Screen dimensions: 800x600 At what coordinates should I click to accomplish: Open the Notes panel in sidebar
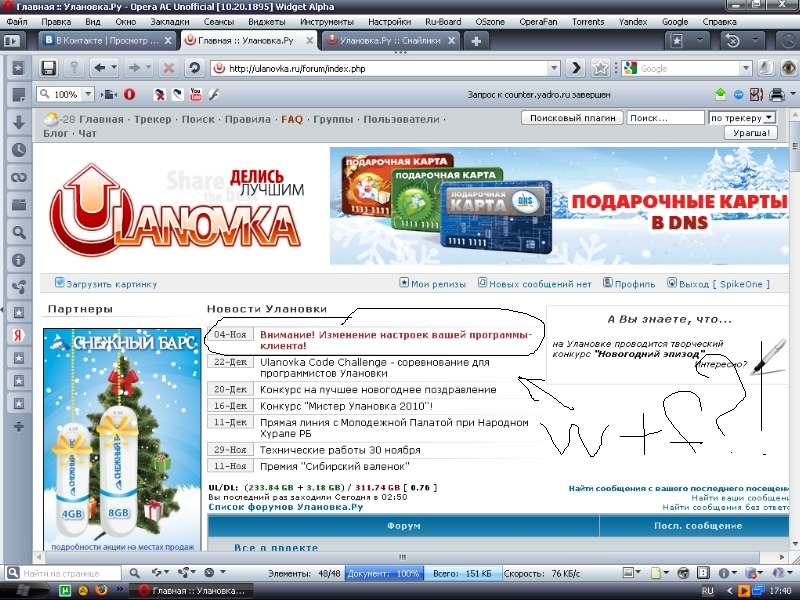(19, 95)
